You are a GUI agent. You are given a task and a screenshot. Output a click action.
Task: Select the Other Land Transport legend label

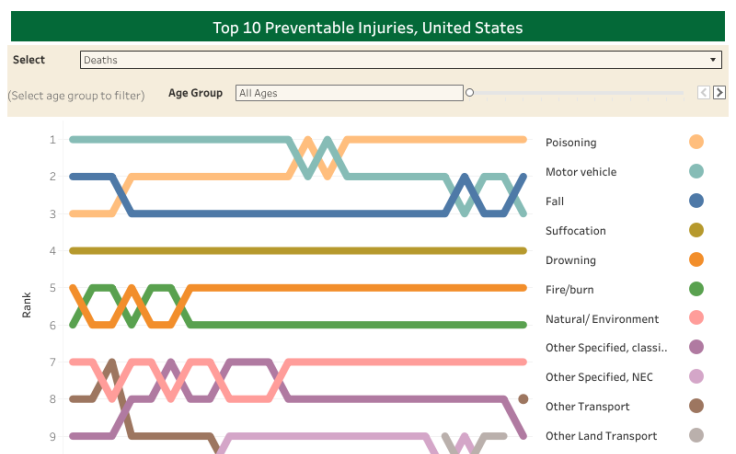point(601,436)
